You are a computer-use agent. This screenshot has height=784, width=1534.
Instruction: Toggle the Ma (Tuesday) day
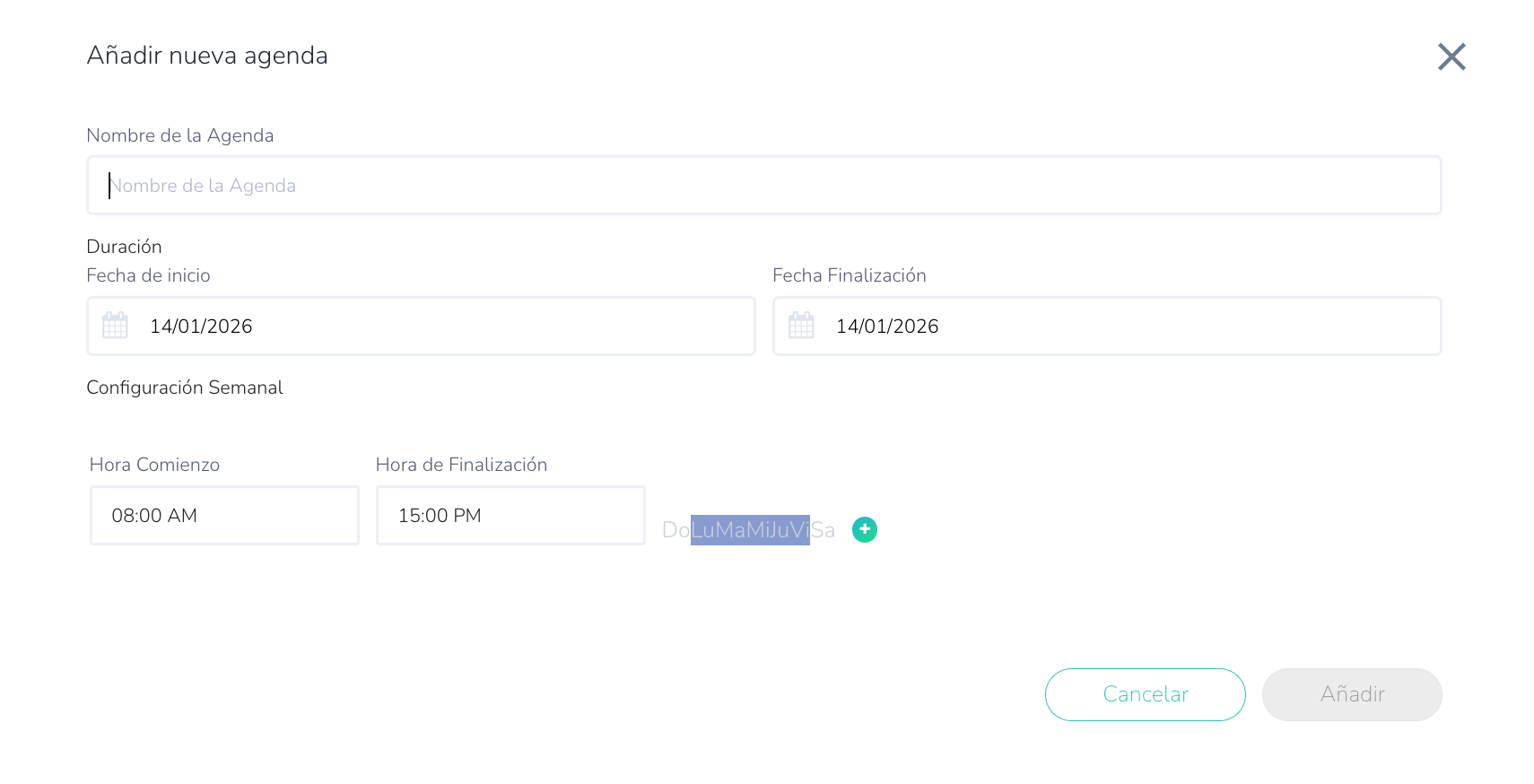(x=730, y=530)
